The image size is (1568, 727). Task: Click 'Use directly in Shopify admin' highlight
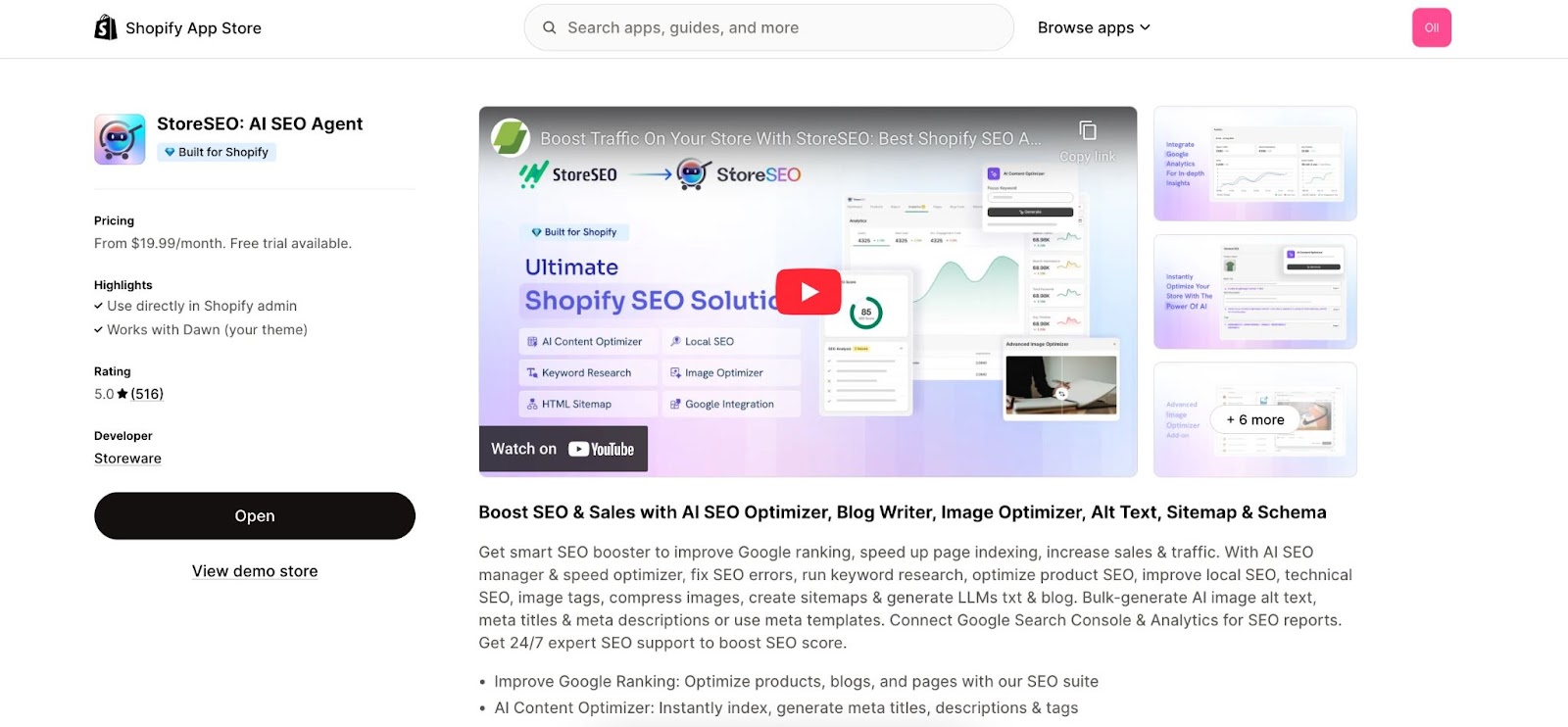coord(202,306)
